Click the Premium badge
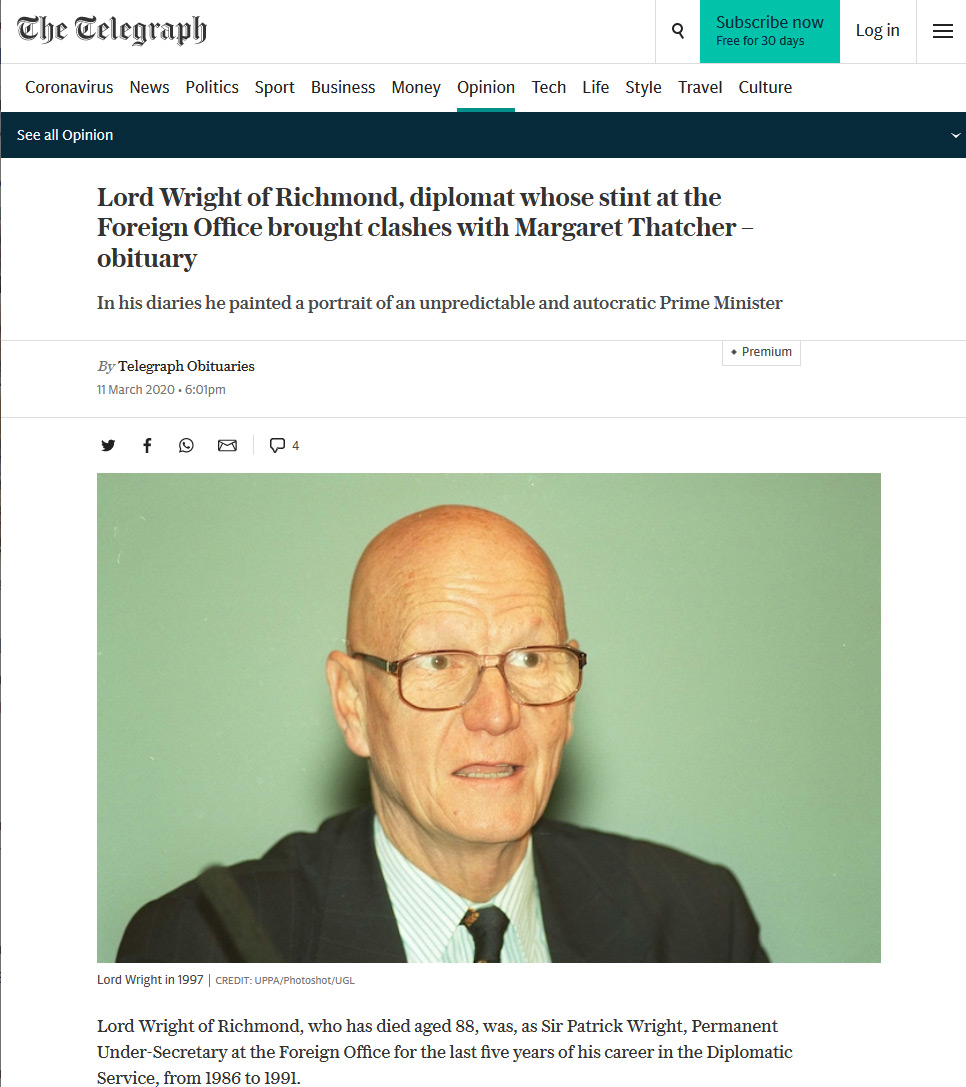 click(x=761, y=352)
